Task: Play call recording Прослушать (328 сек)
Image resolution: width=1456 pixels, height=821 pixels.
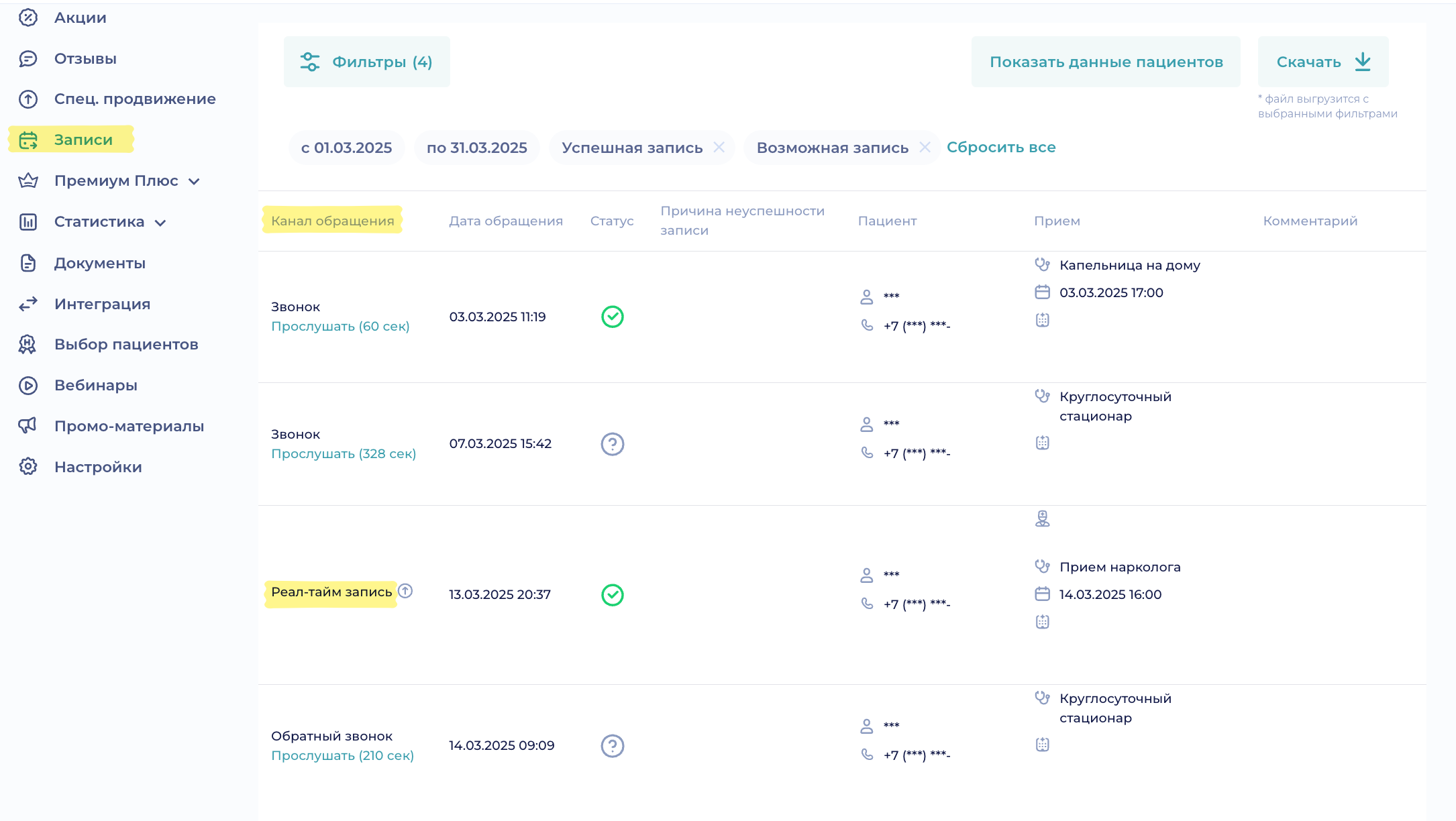Action: pyautogui.click(x=343, y=453)
